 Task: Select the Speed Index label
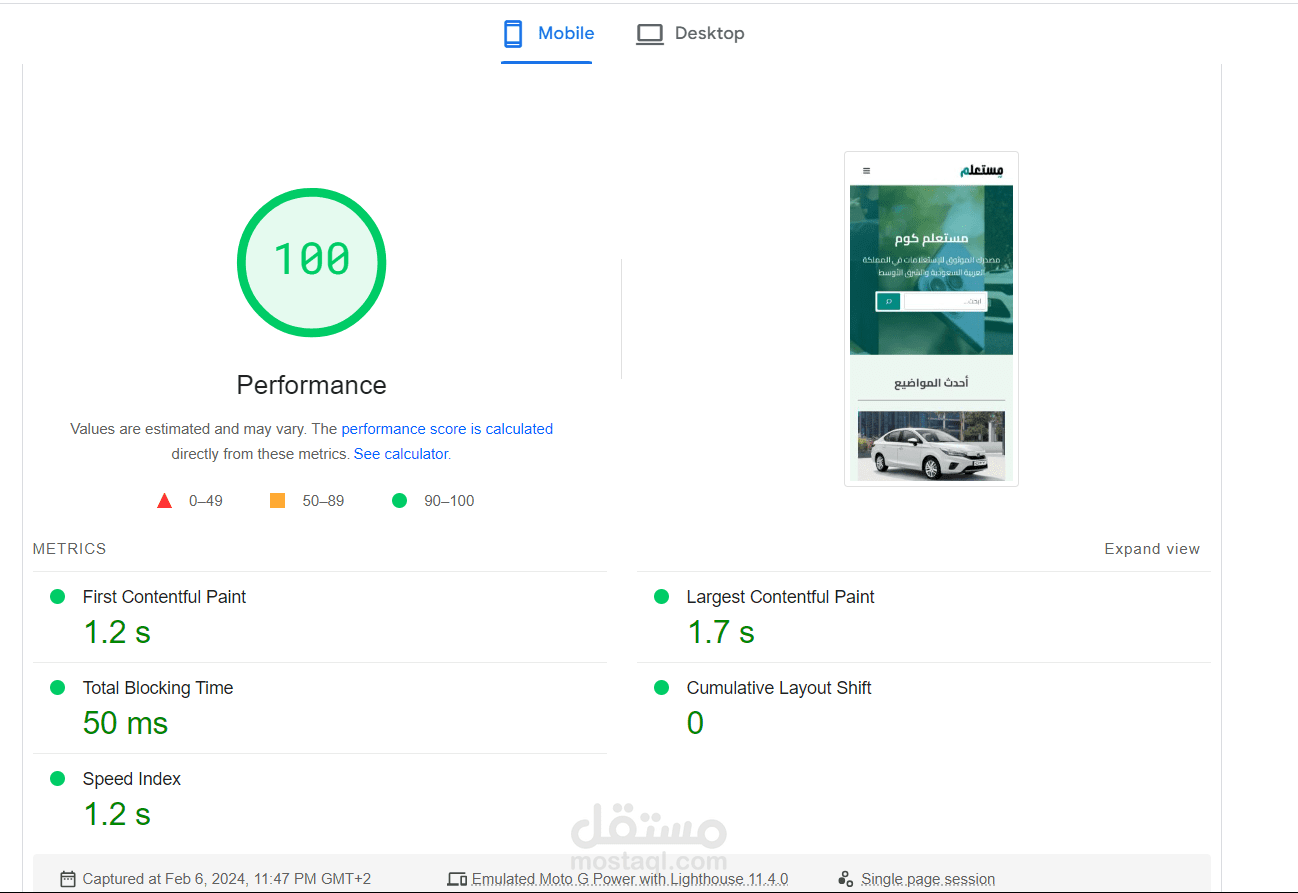click(132, 779)
